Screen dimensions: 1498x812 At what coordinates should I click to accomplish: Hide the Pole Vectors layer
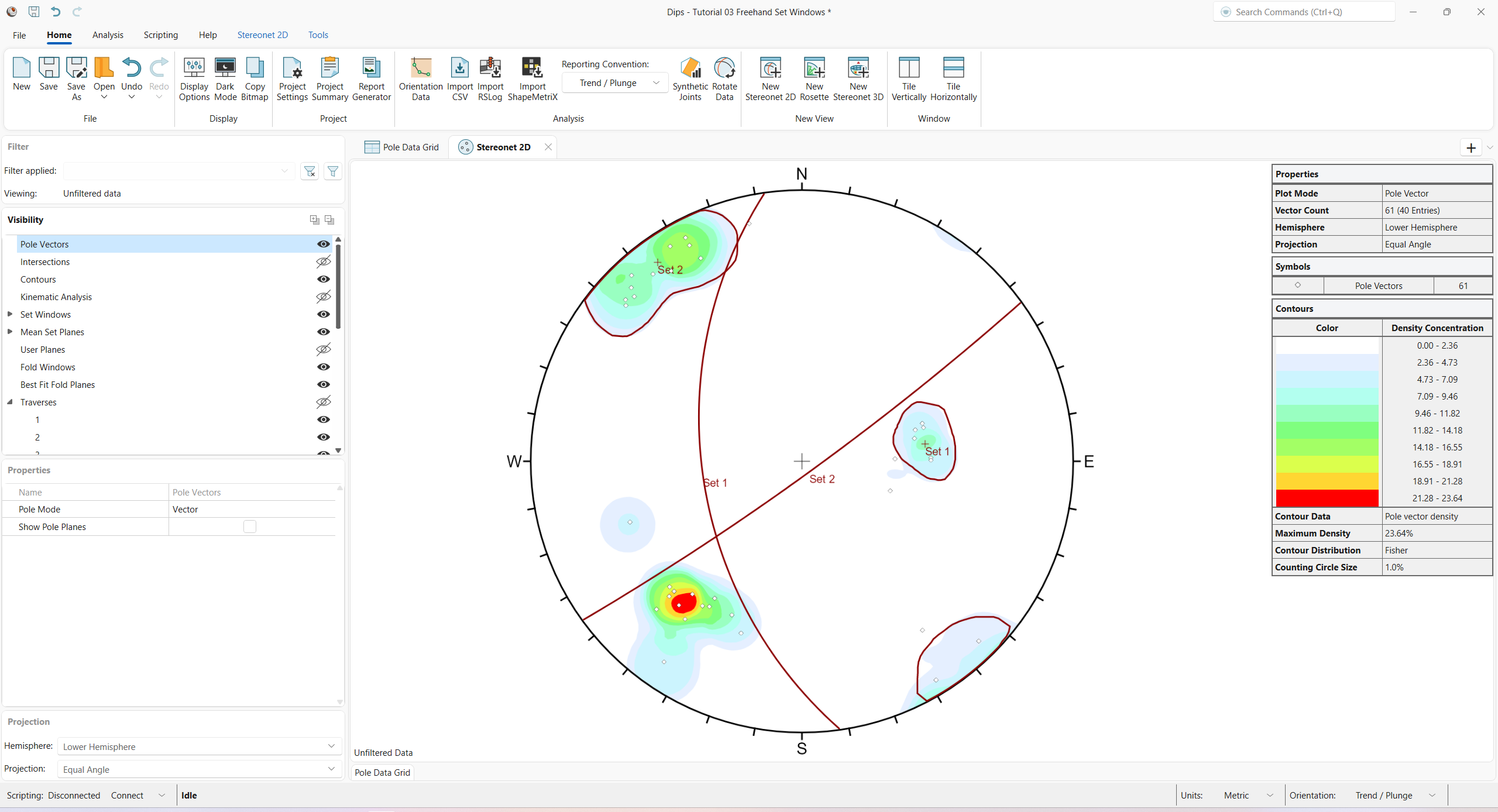[x=323, y=244]
